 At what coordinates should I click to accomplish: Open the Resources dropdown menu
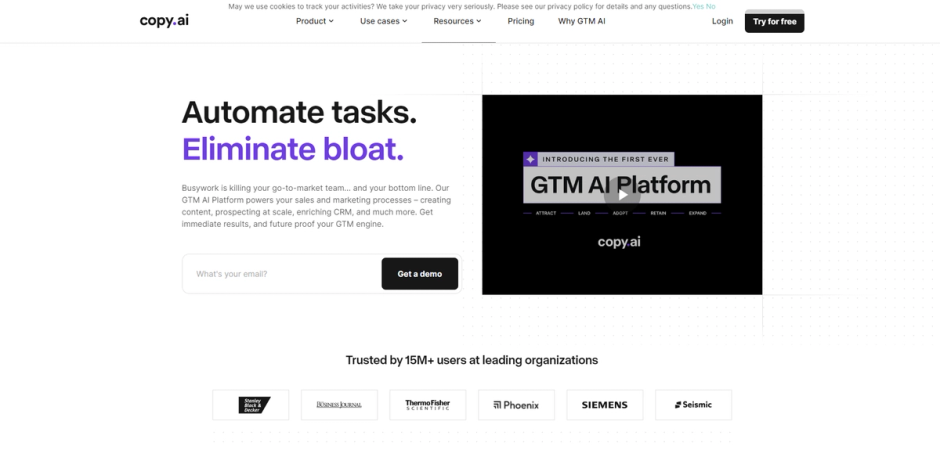coord(457,21)
